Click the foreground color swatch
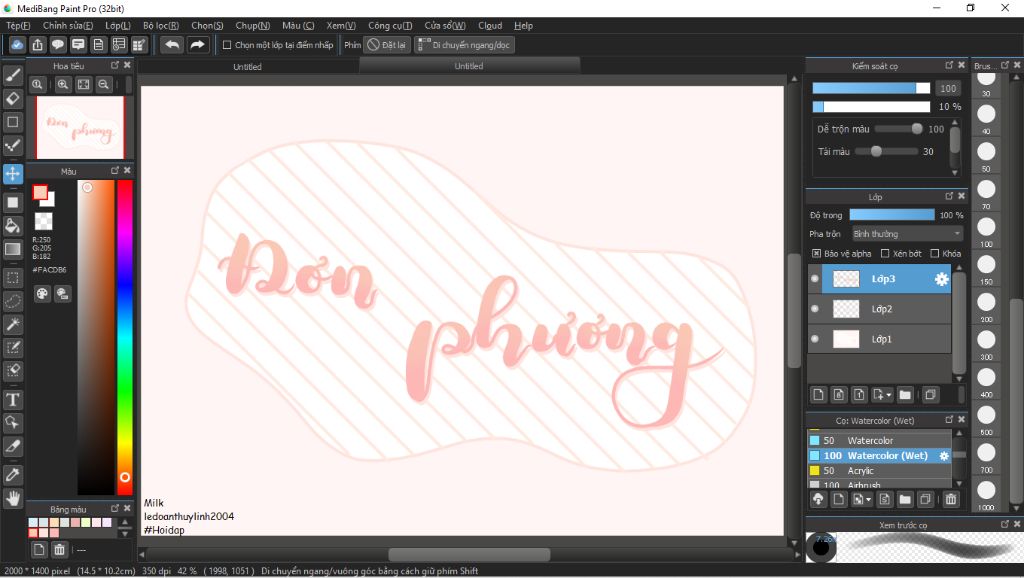 coord(40,193)
